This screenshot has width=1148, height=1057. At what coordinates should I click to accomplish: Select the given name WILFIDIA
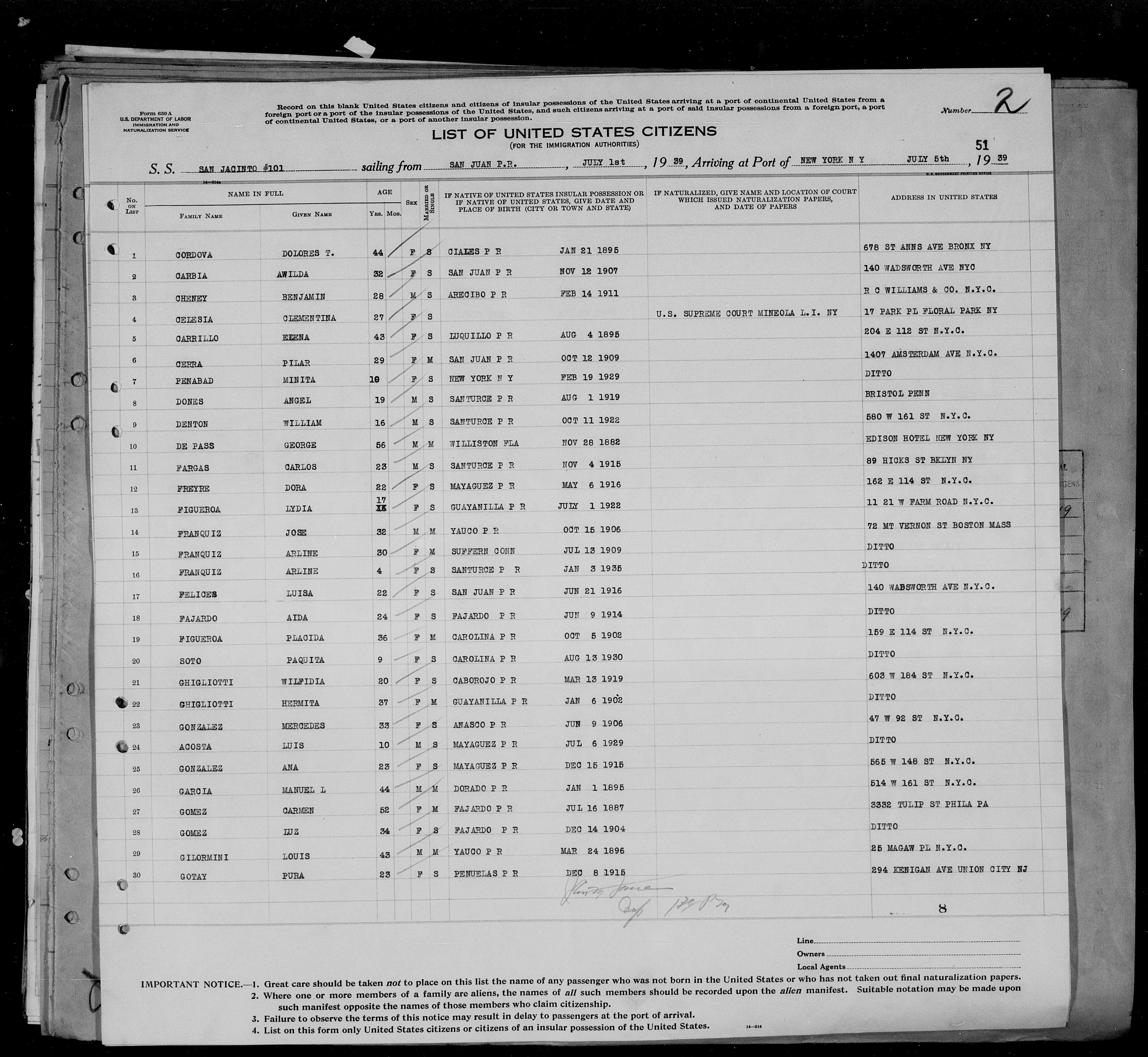click(x=303, y=682)
